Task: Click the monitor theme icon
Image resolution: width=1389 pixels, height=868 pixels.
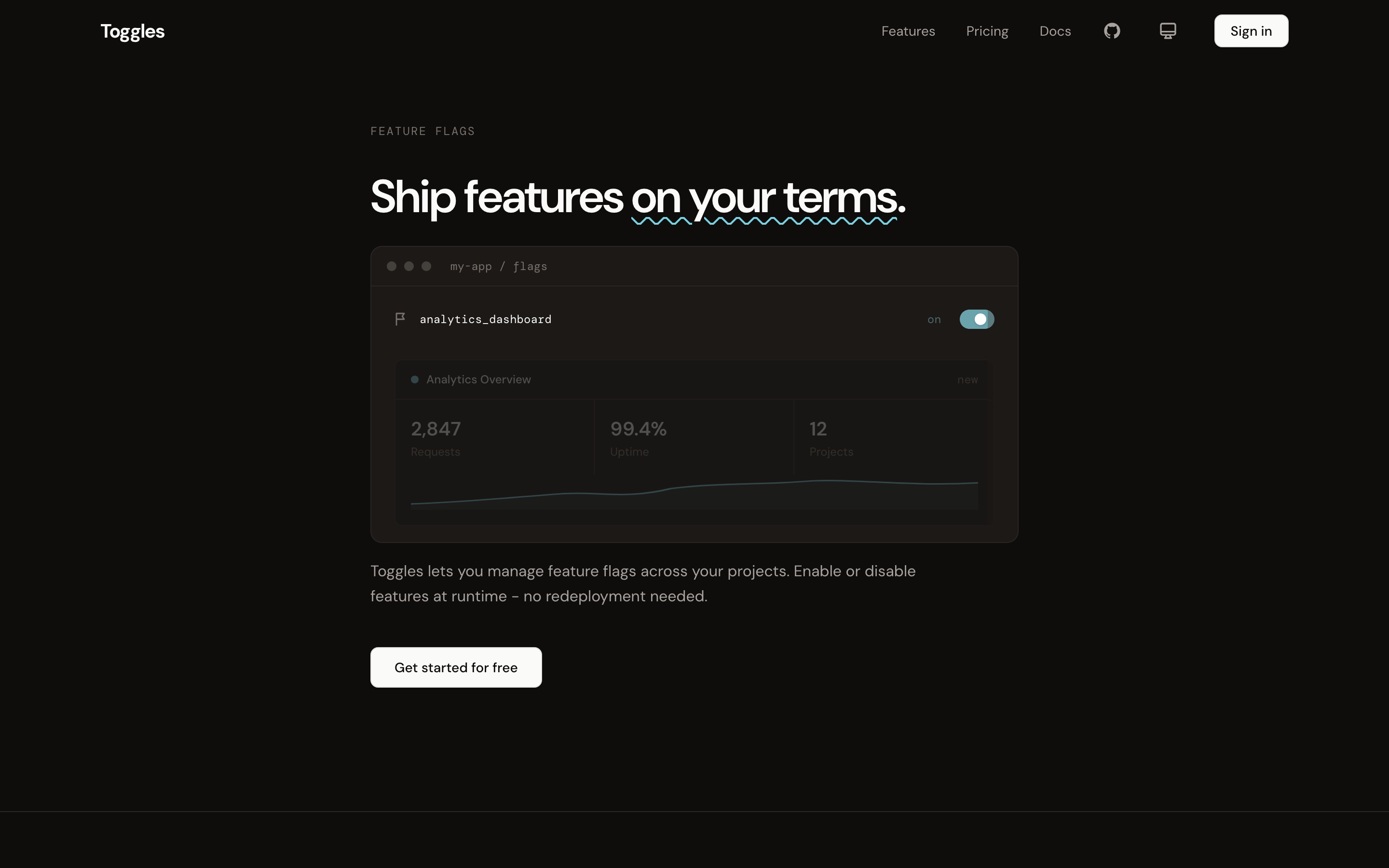Action: 1168,31
